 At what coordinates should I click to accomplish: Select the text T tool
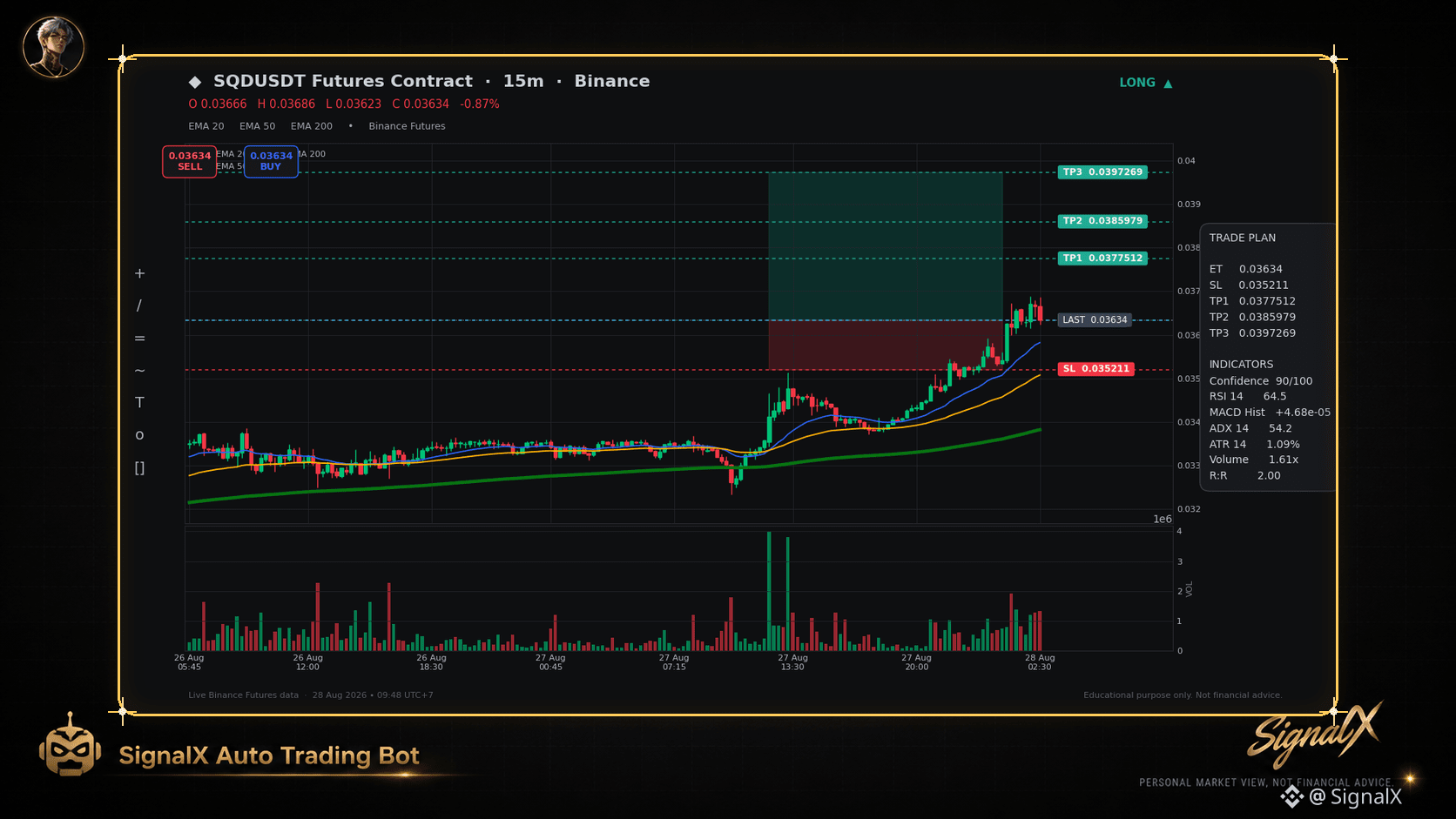pos(139,403)
